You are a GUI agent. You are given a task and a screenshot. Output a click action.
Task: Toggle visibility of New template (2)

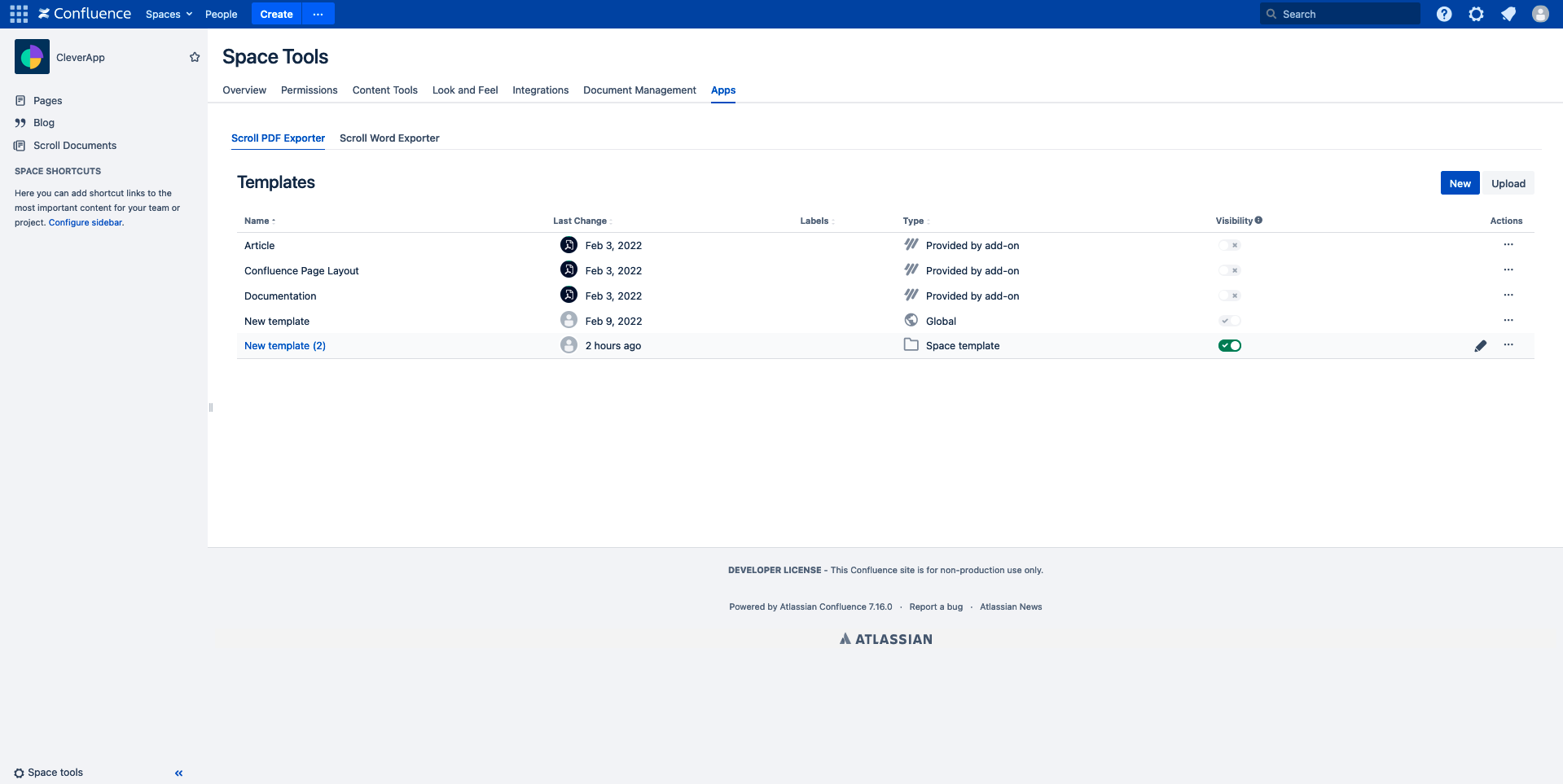1229,346
